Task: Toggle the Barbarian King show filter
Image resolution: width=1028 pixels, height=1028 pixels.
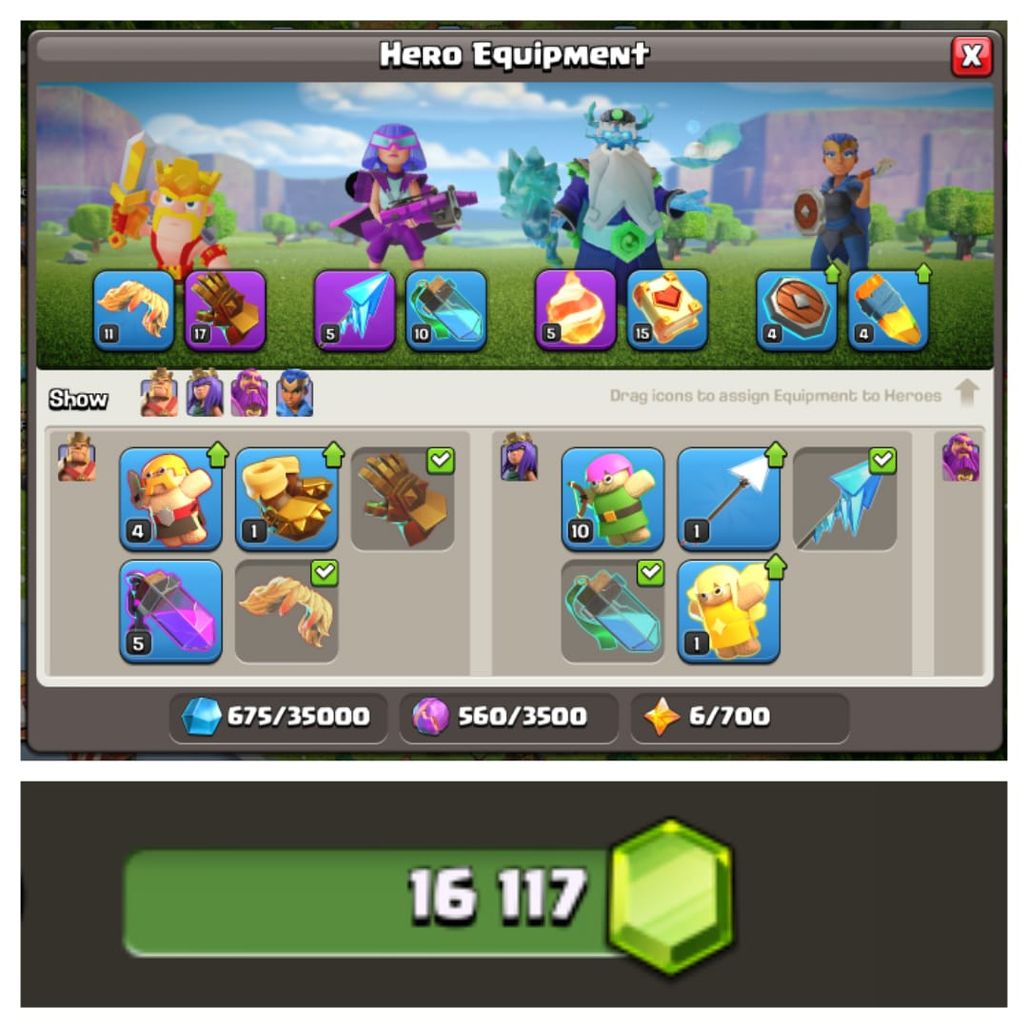Action: 159,393
